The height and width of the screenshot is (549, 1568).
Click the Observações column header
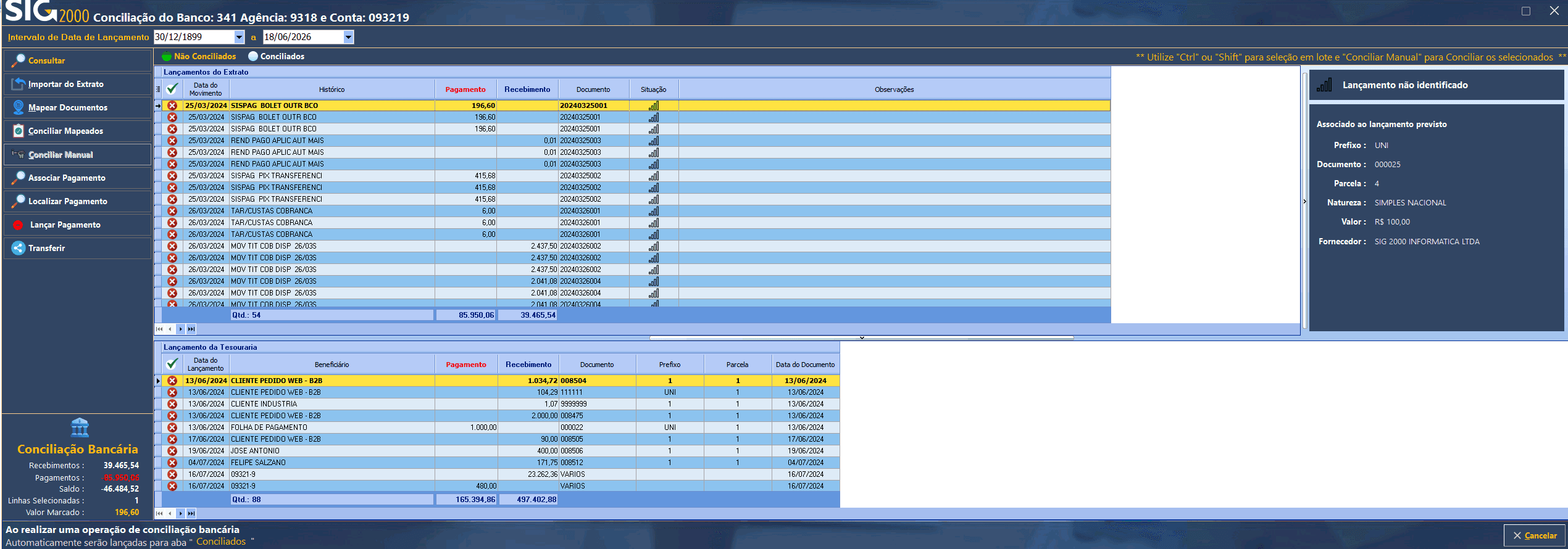pos(894,89)
